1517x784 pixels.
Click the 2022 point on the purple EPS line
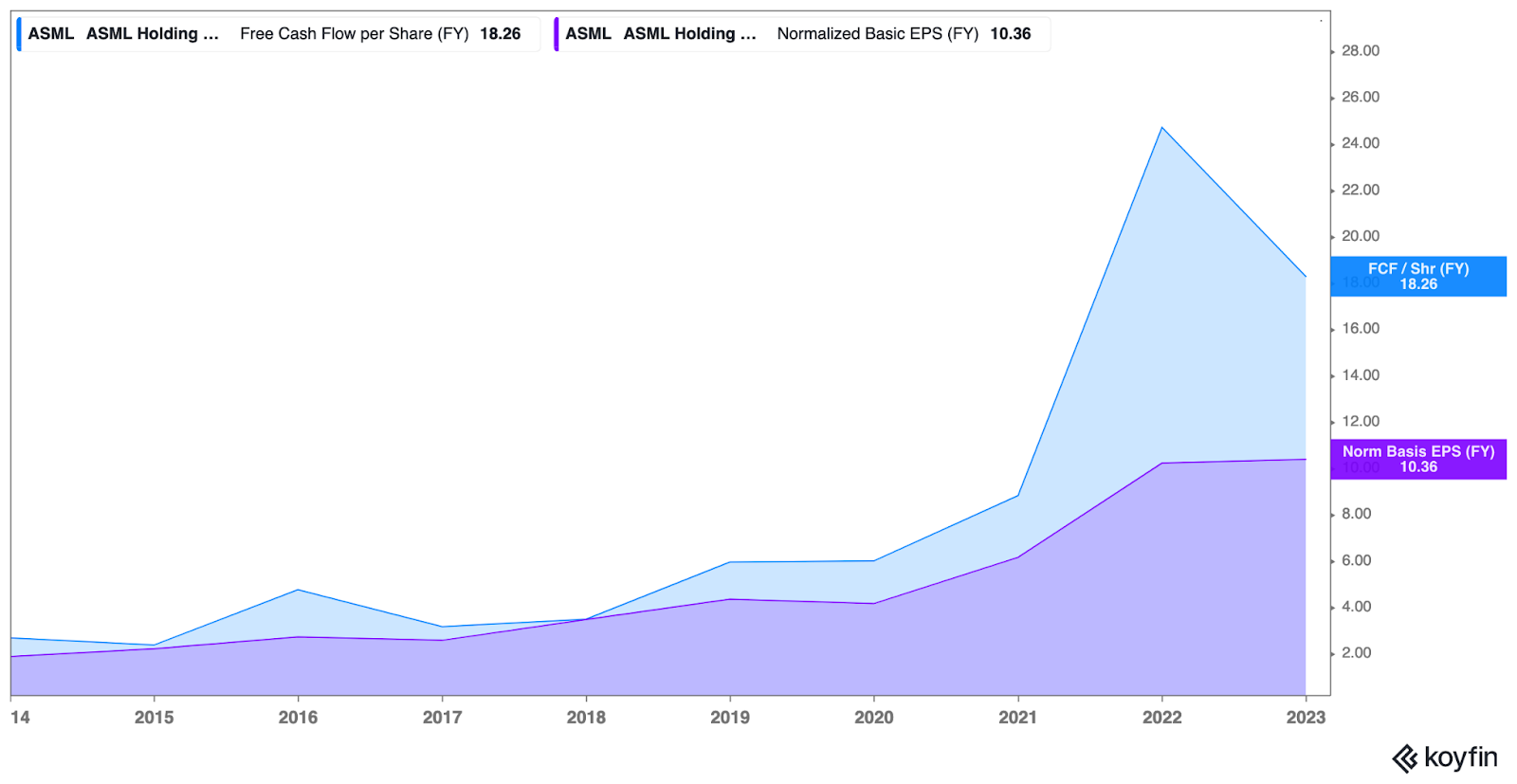click(1162, 464)
